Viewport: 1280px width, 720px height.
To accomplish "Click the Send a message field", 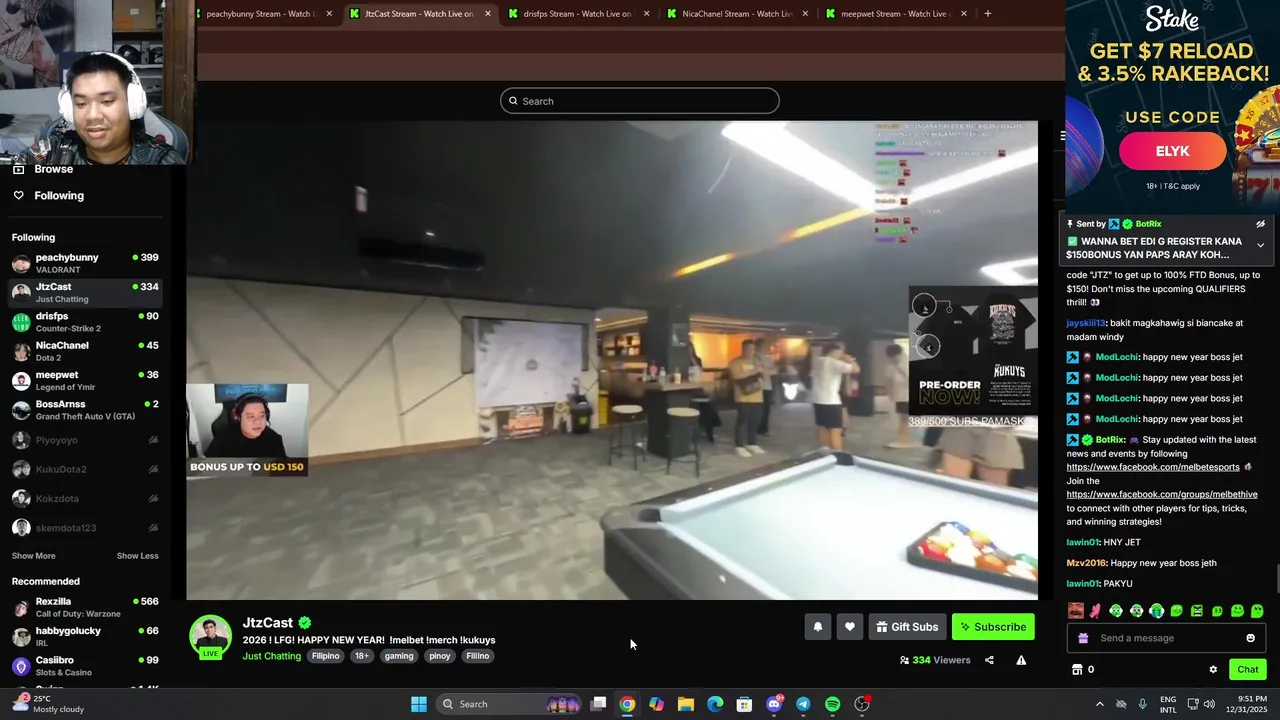I will point(1166,638).
